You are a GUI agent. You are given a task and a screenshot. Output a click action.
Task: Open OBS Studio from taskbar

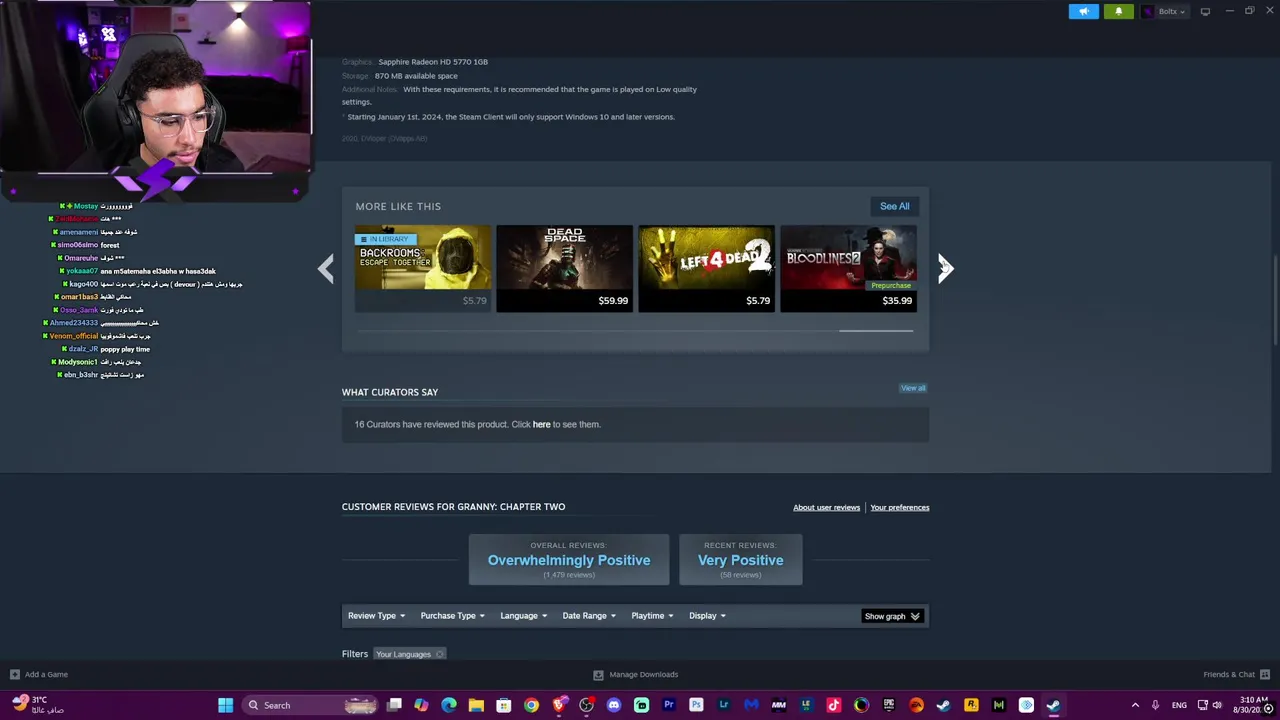tap(586, 705)
